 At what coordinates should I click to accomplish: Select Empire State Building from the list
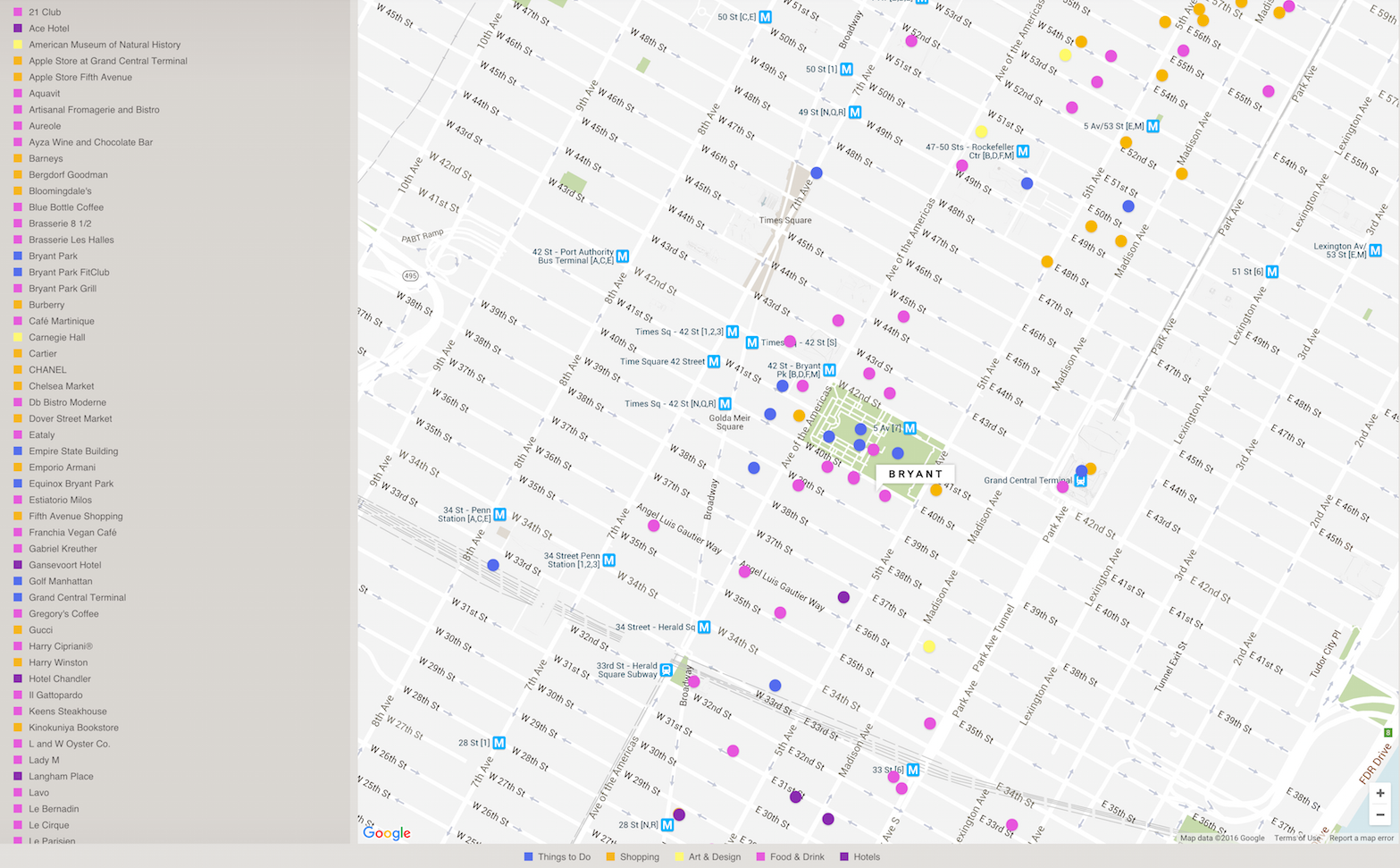(x=73, y=451)
